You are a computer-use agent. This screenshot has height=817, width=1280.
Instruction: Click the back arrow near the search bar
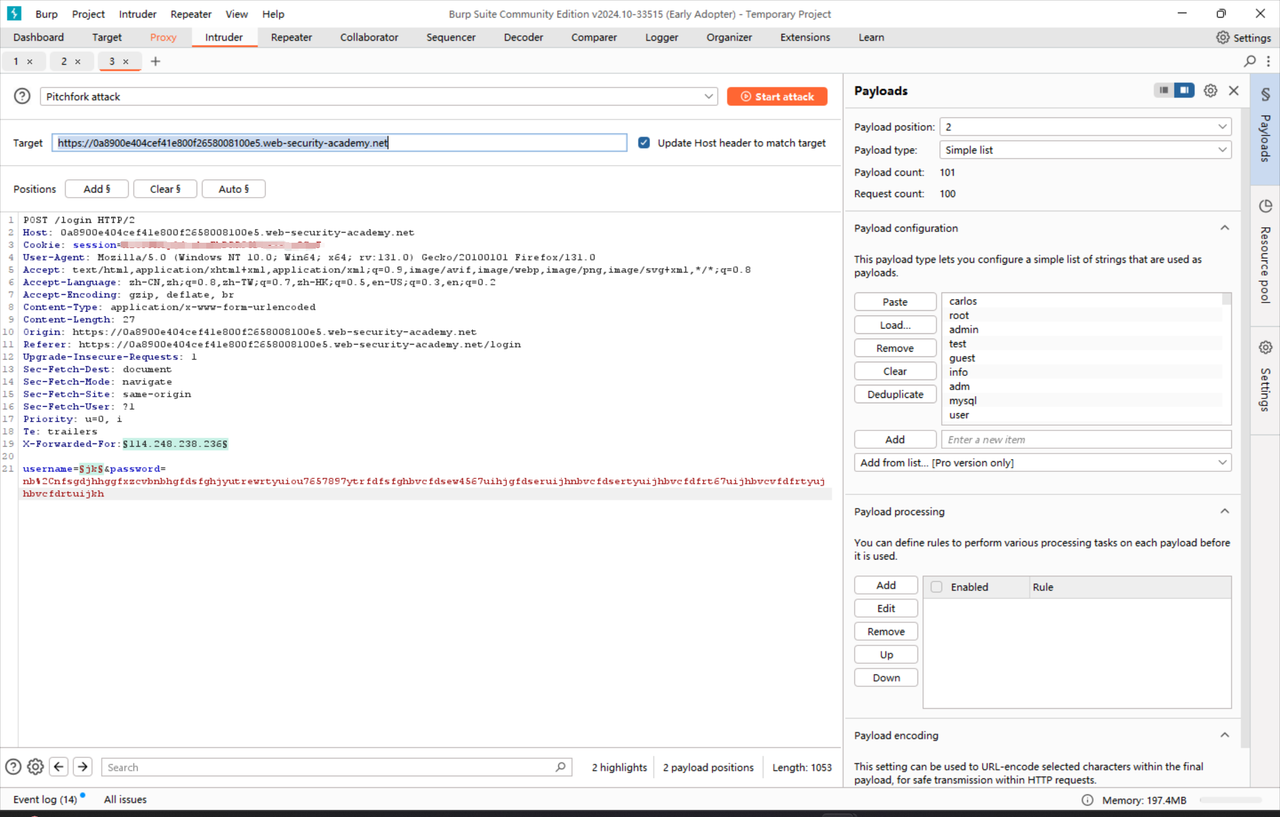tap(59, 766)
